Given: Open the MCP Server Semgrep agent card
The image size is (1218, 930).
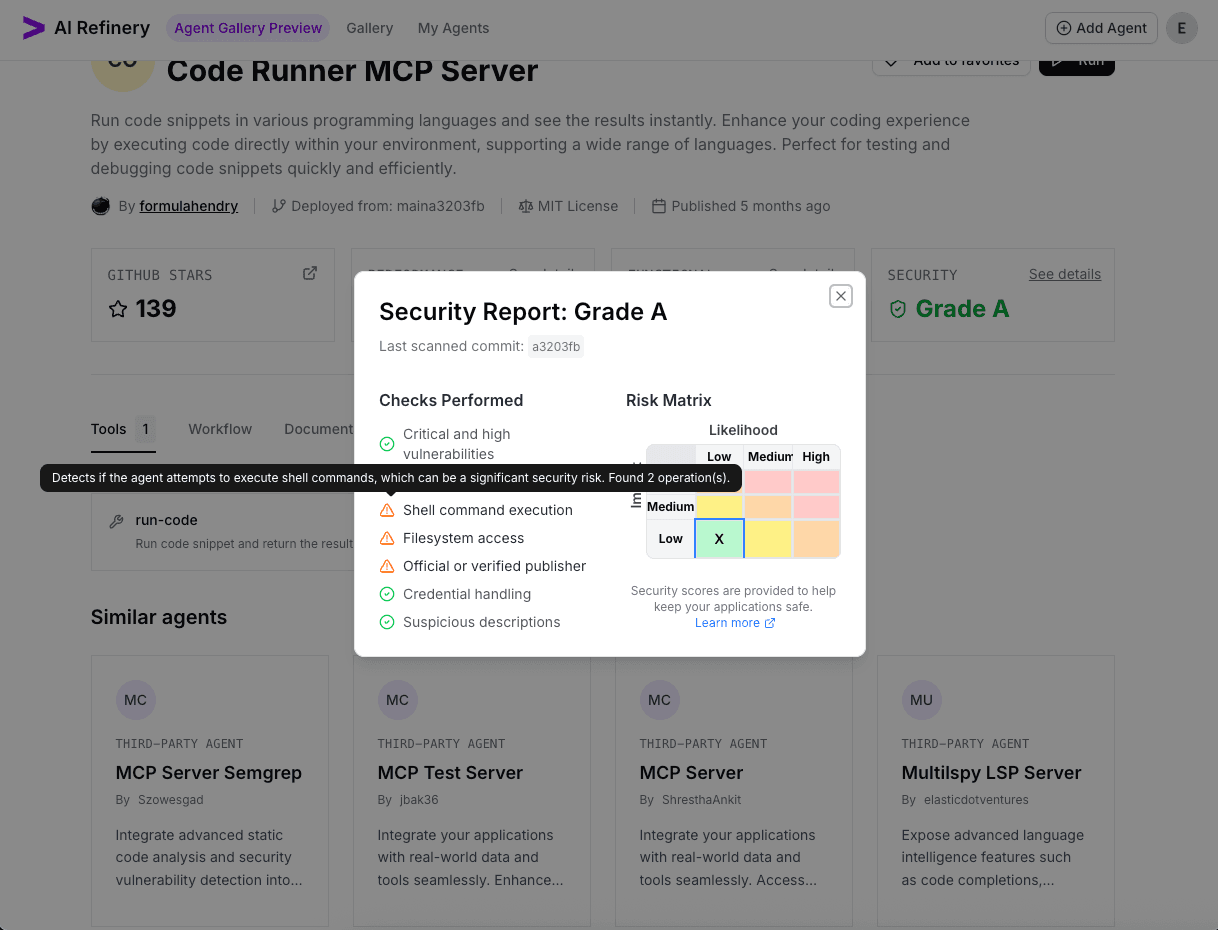Looking at the screenshot, I should coord(209,772).
